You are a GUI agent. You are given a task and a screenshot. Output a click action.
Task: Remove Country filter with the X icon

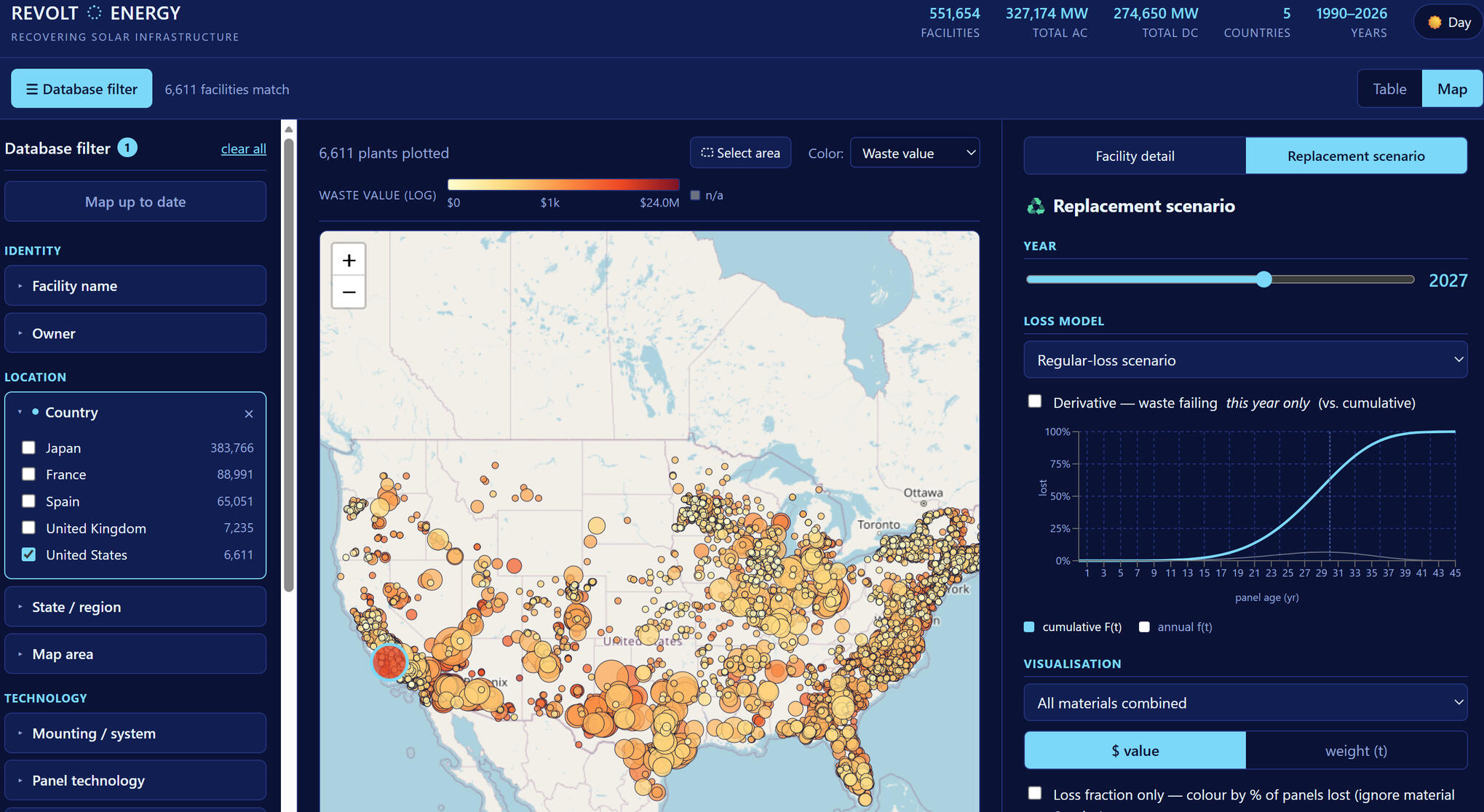(249, 414)
